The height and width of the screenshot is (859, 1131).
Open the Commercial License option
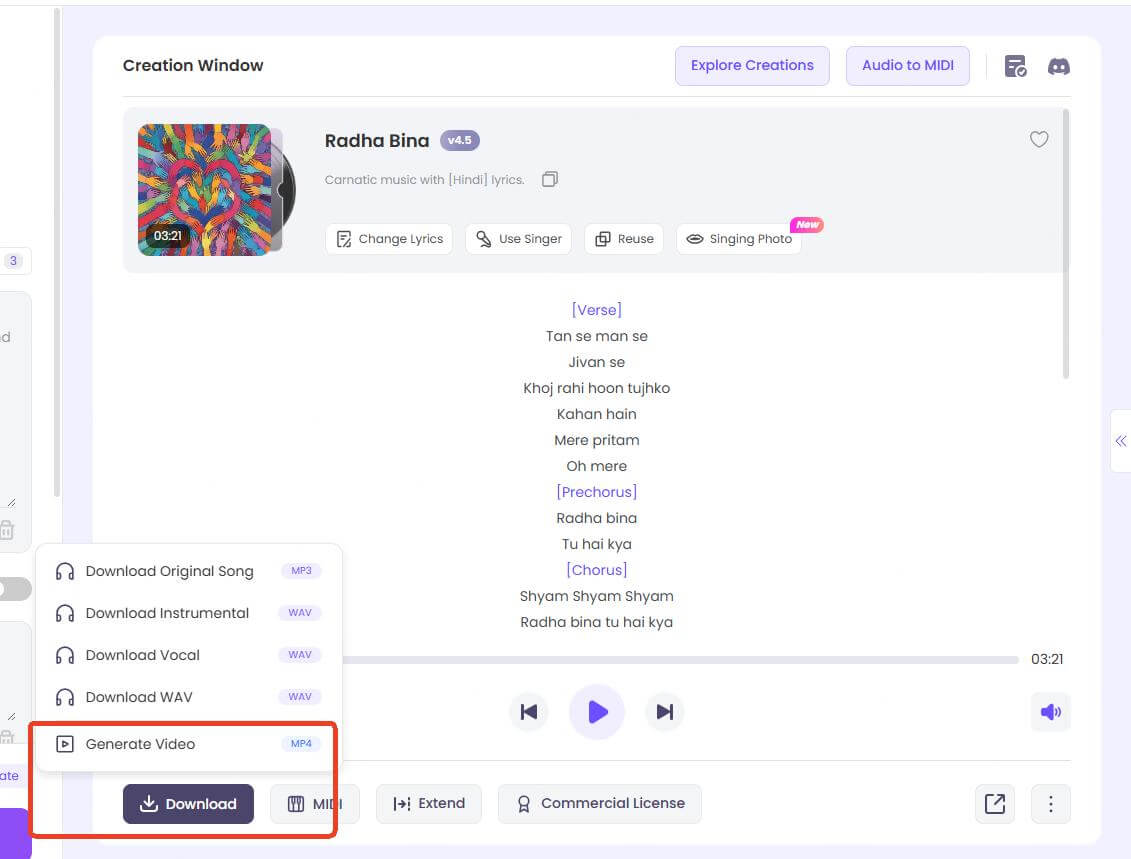coord(599,803)
